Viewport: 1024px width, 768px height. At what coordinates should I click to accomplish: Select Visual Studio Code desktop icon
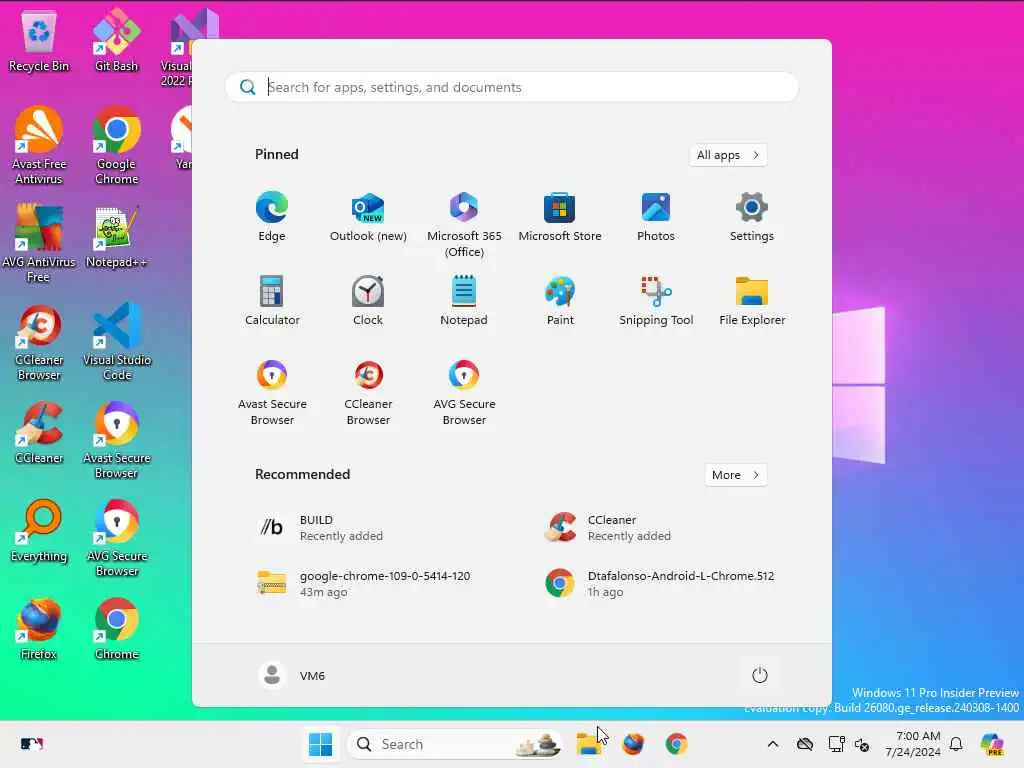point(116,342)
